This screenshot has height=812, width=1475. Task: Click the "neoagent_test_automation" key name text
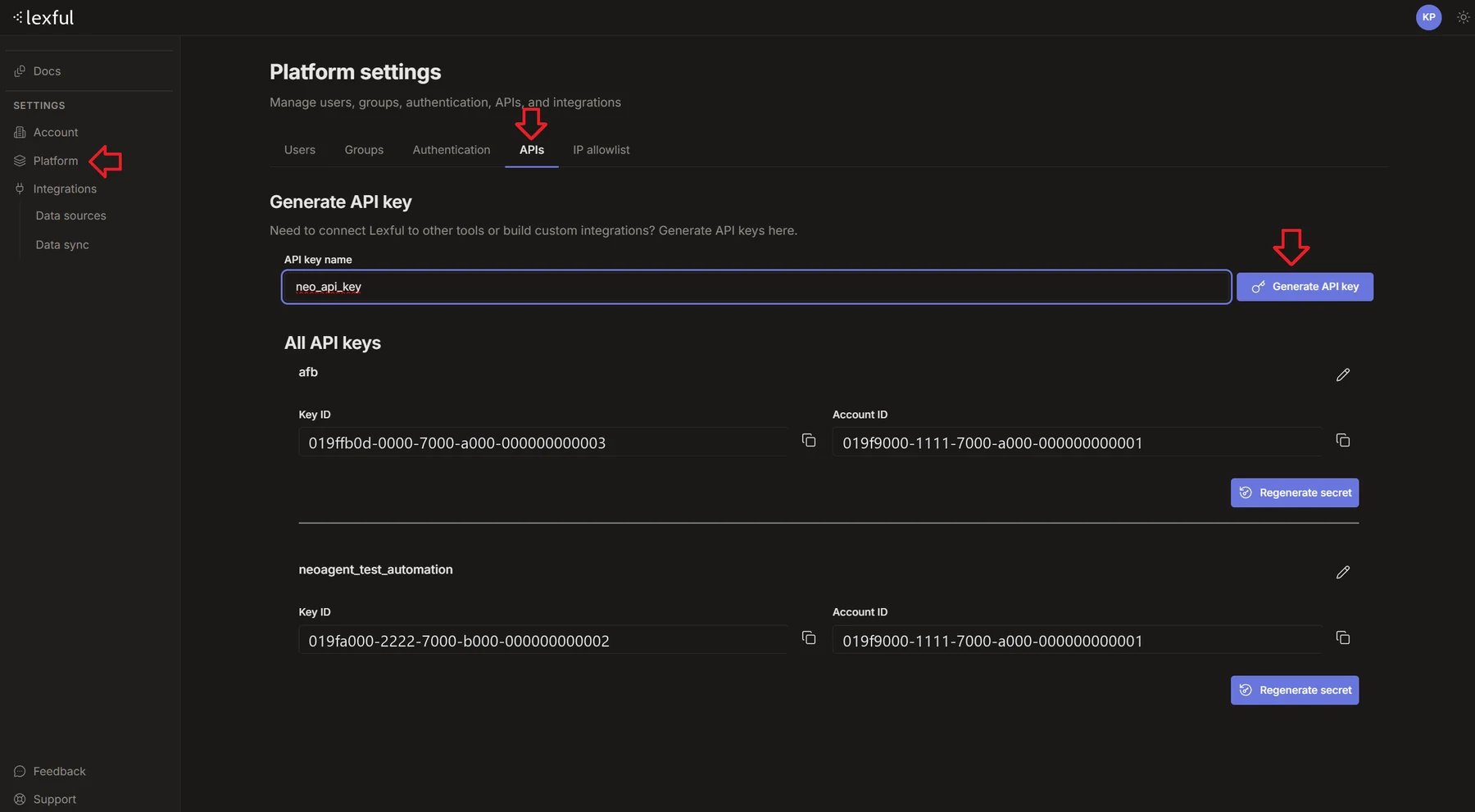(375, 569)
